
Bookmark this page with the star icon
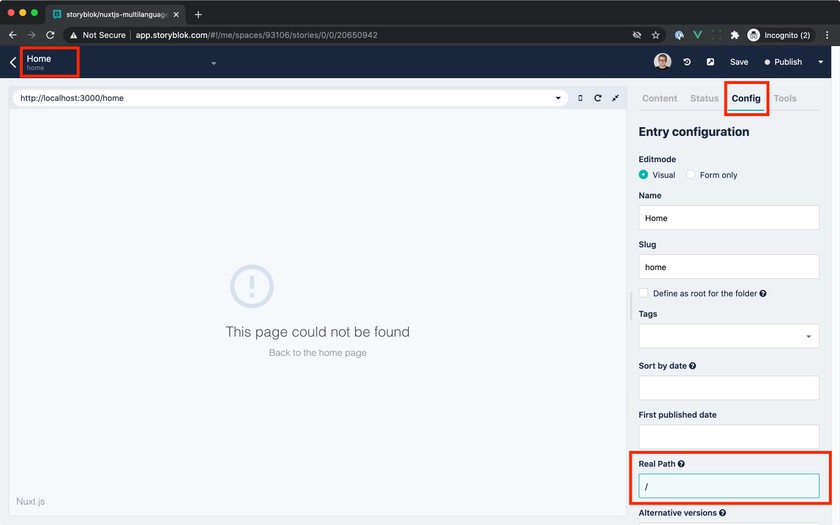pyautogui.click(x=656, y=35)
